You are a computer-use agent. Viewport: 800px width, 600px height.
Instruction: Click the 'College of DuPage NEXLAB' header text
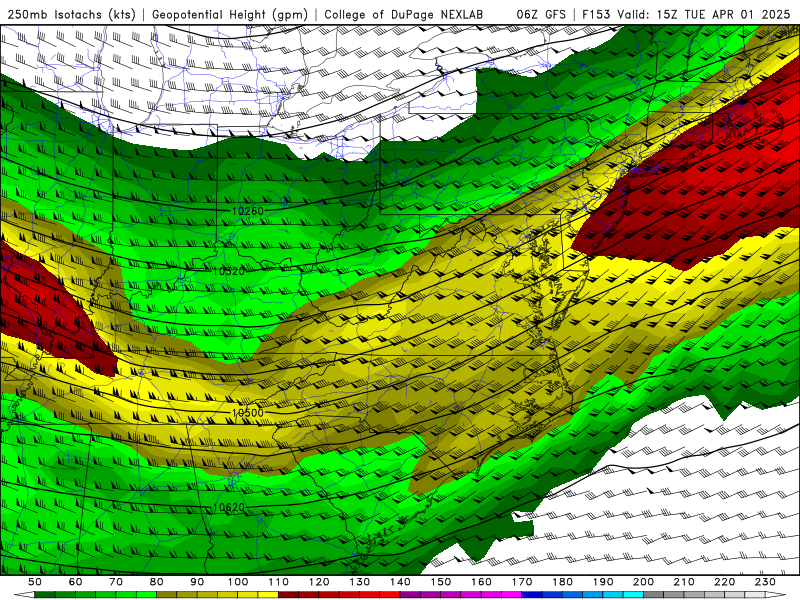coord(404,14)
